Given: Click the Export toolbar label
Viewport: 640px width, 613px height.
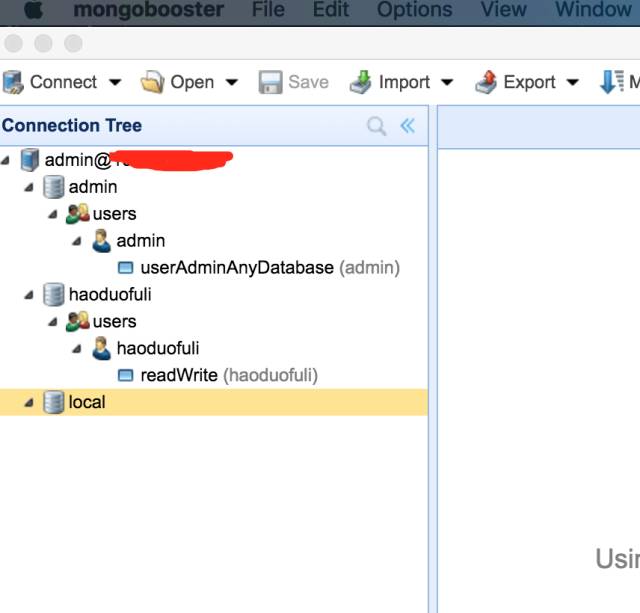Looking at the screenshot, I should [529, 82].
